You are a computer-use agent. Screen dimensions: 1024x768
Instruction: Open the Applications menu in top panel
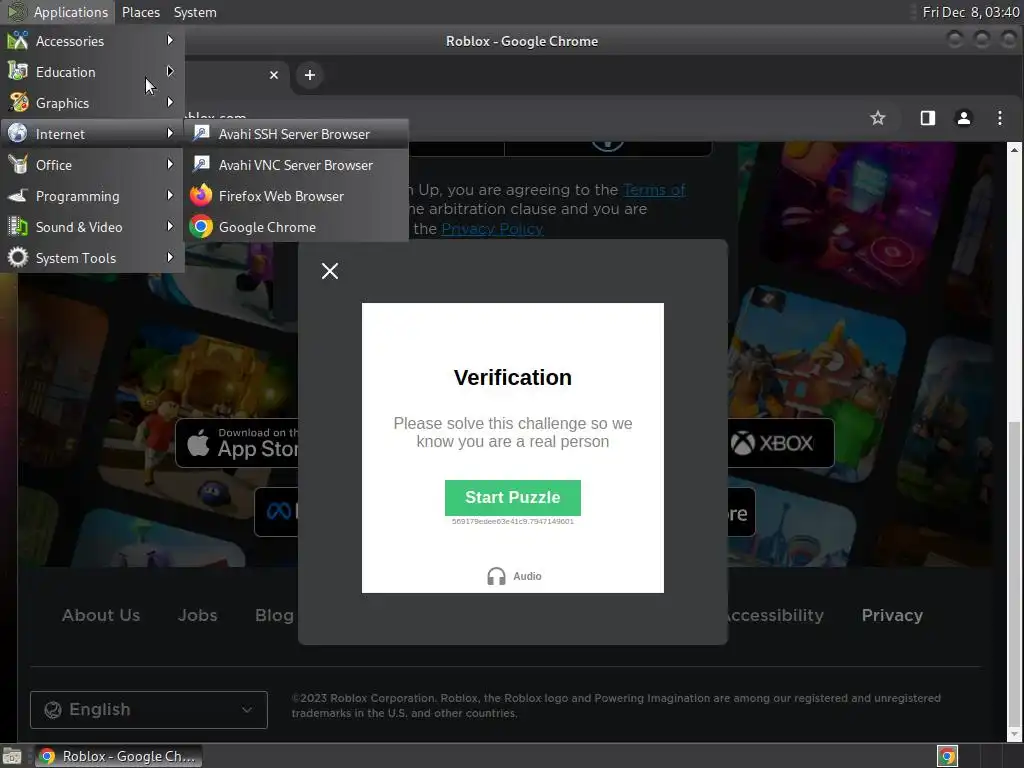[x=58, y=12]
